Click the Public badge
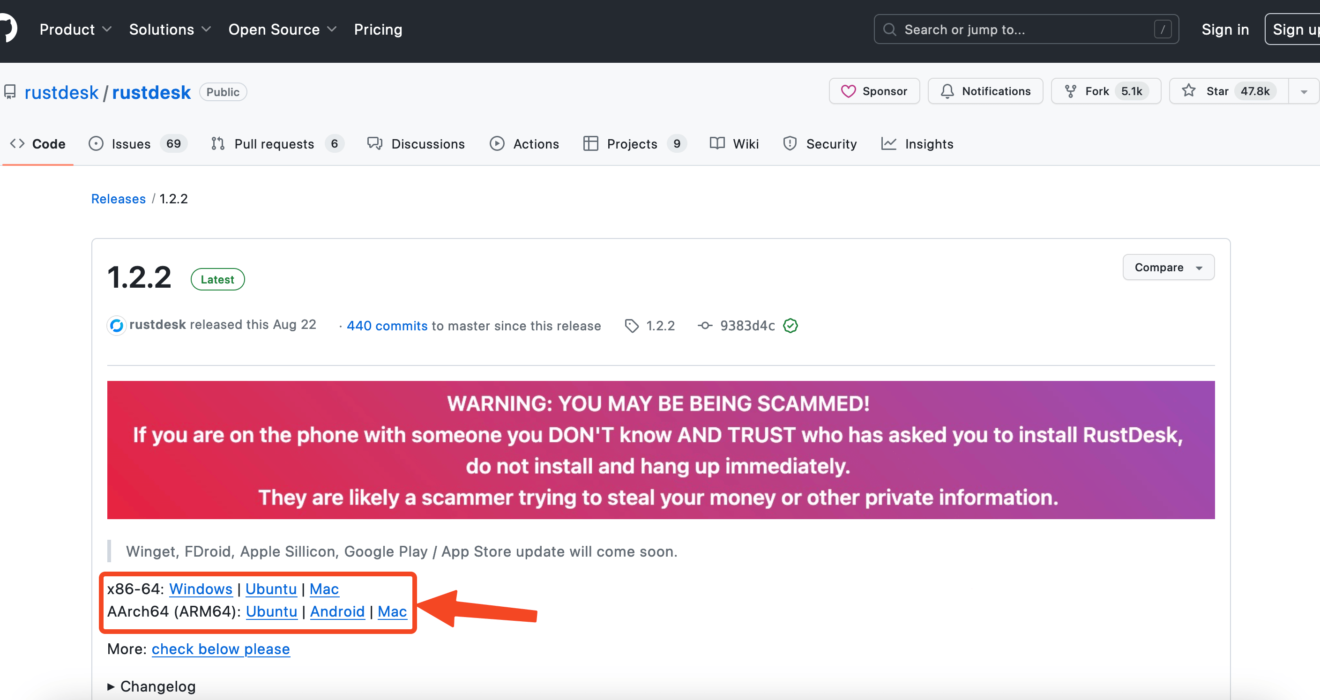Viewport: 1320px width, 700px height. [x=223, y=92]
